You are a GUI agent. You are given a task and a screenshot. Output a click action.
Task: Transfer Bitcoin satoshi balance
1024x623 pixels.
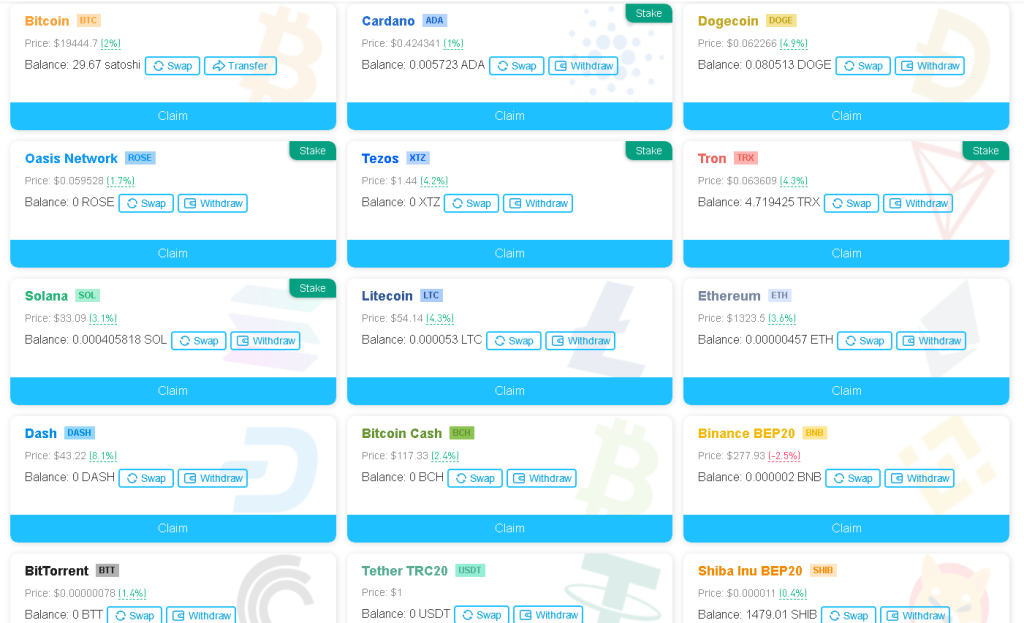pos(240,66)
